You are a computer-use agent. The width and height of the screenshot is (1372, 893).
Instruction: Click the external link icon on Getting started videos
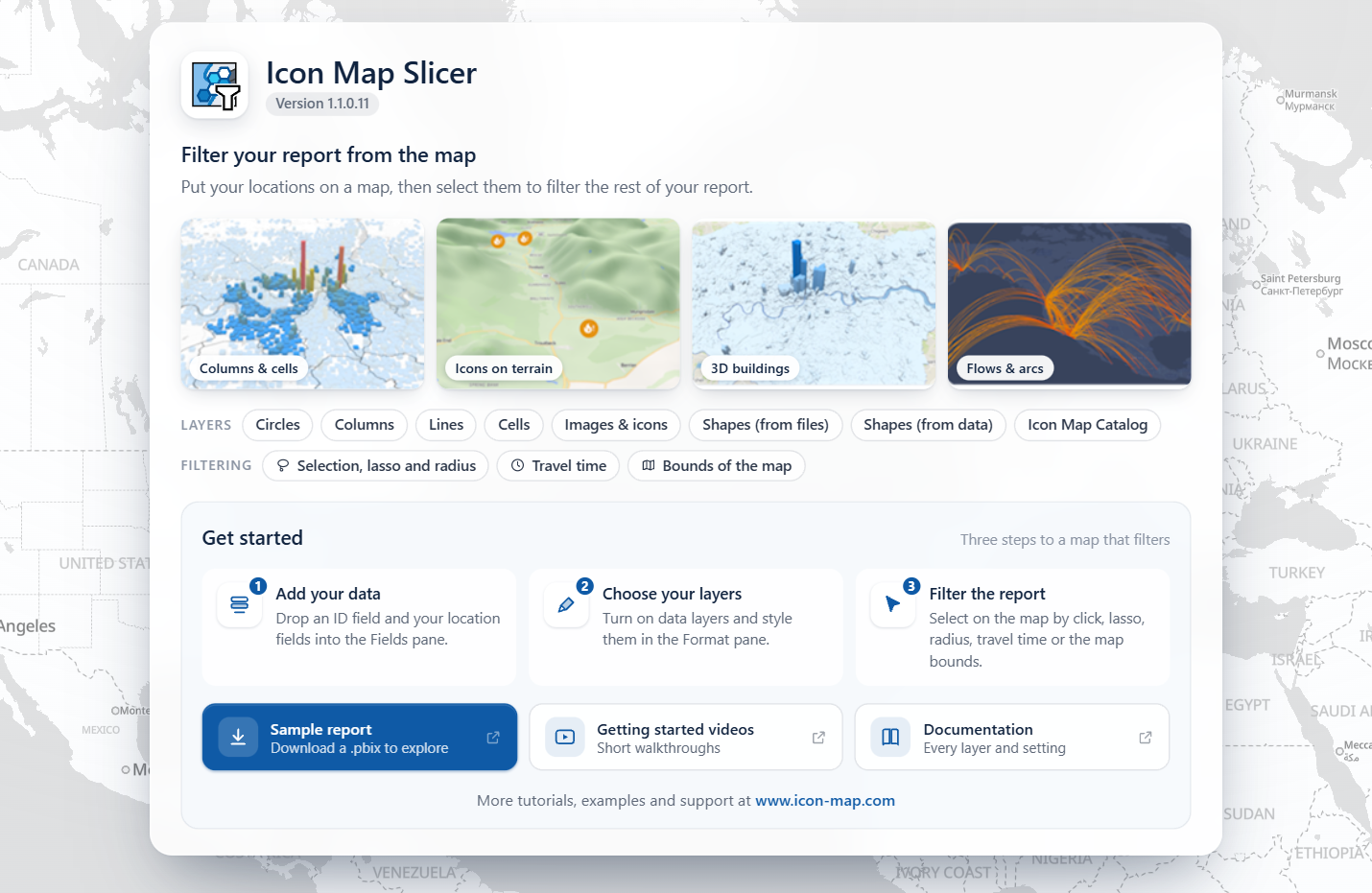(818, 738)
